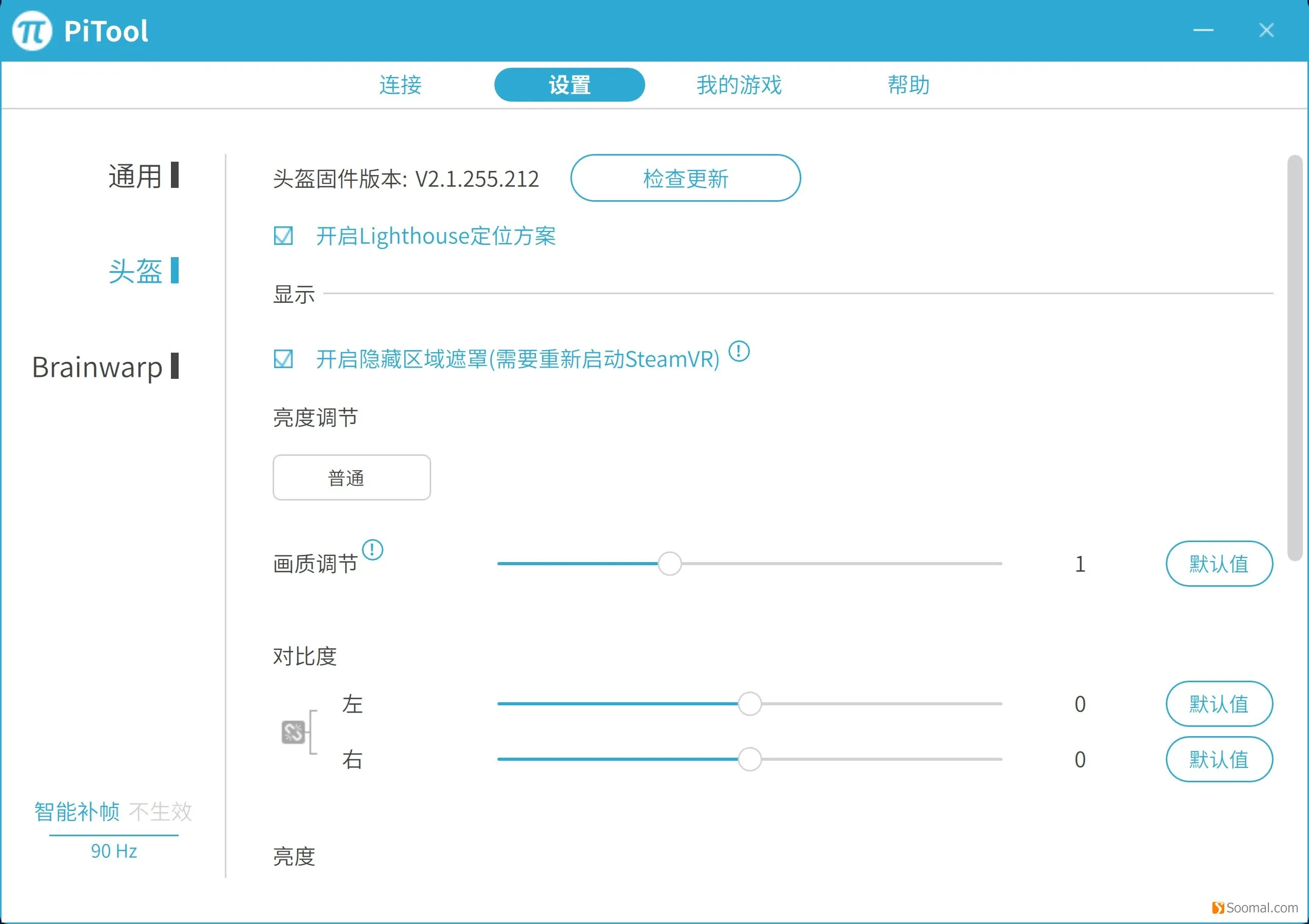Viewport: 1309px width, 924px height.
Task: Click the PiTool logo icon
Action: 32,31
